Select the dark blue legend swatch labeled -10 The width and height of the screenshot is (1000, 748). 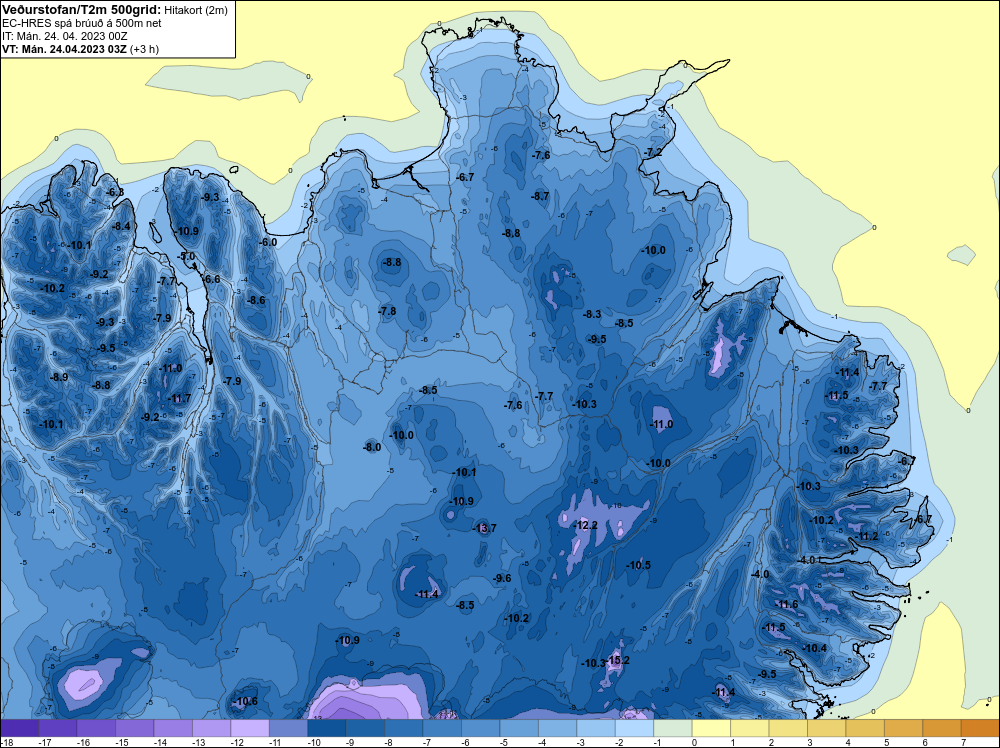[x=327, y=728]
